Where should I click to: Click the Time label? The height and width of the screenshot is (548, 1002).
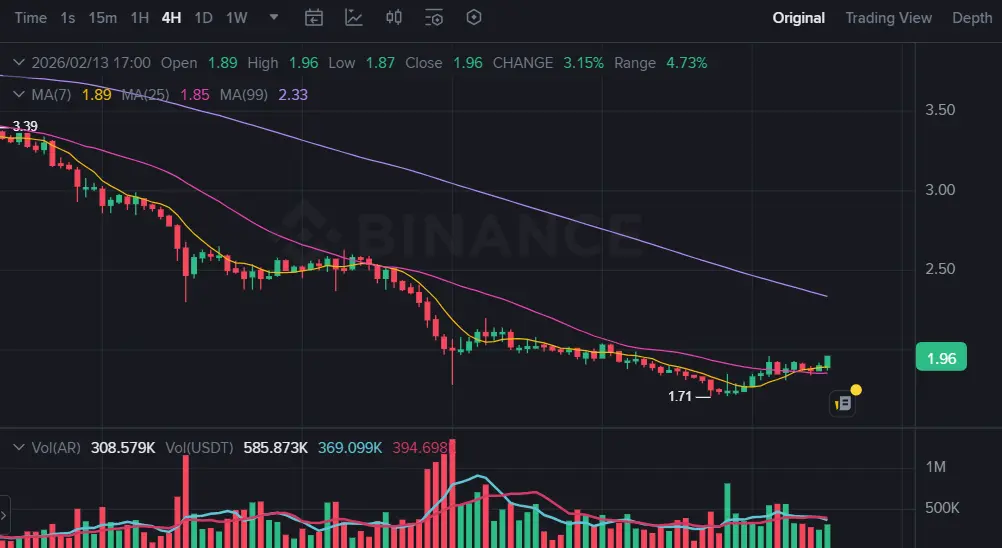coord(30,18)
